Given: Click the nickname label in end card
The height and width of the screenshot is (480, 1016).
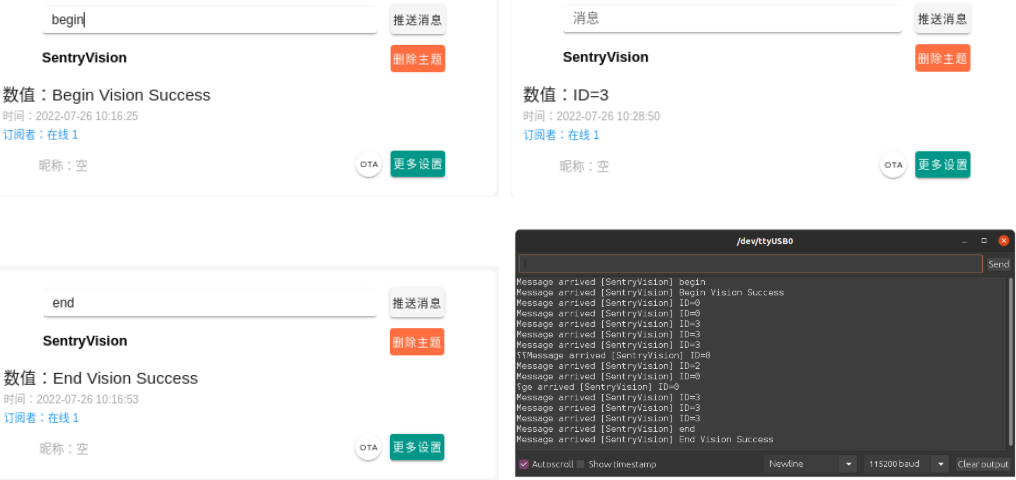Looking at the screenshot, I should tap(64, 448).
